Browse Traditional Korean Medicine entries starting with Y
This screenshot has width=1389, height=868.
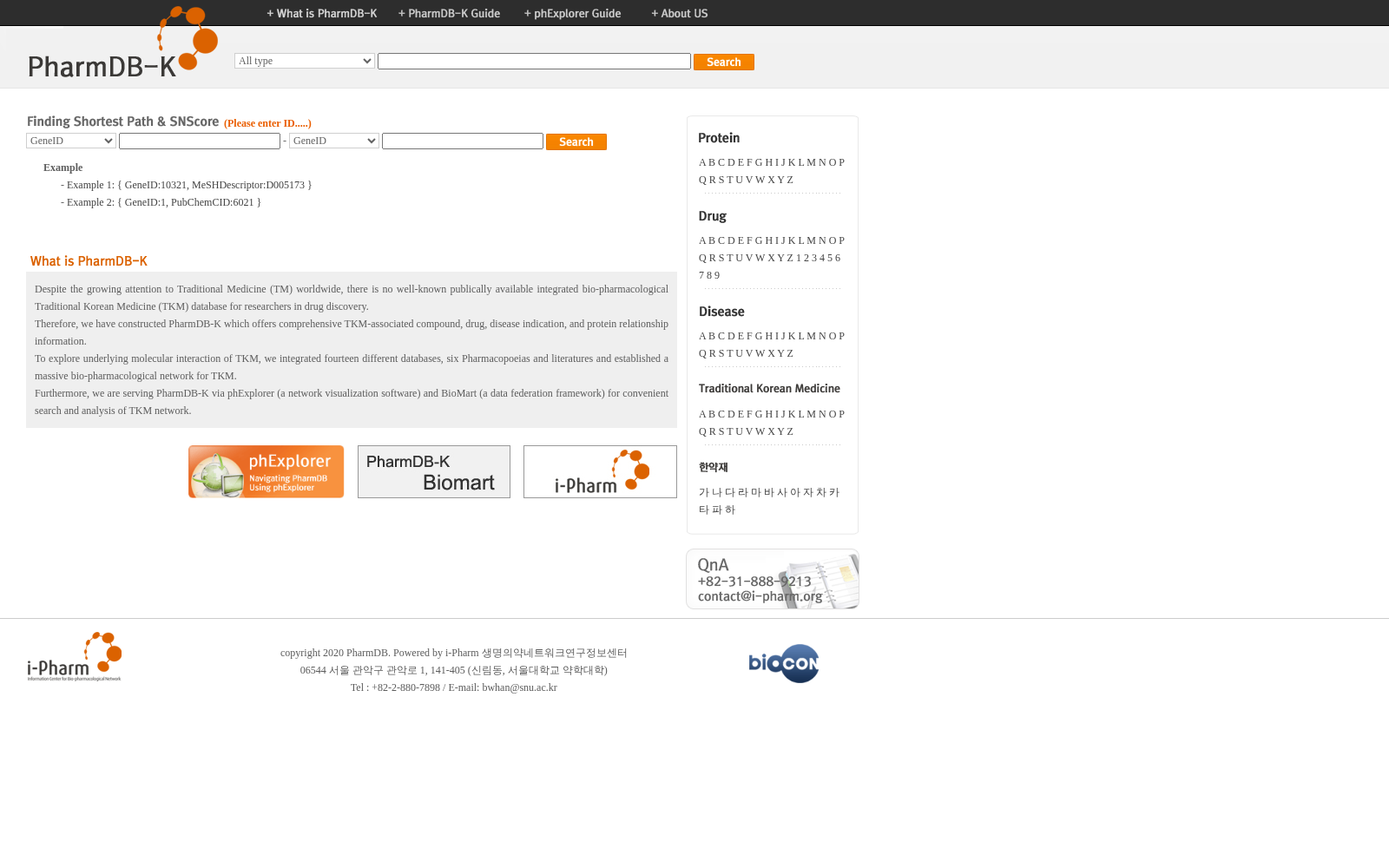click(780, 431)
